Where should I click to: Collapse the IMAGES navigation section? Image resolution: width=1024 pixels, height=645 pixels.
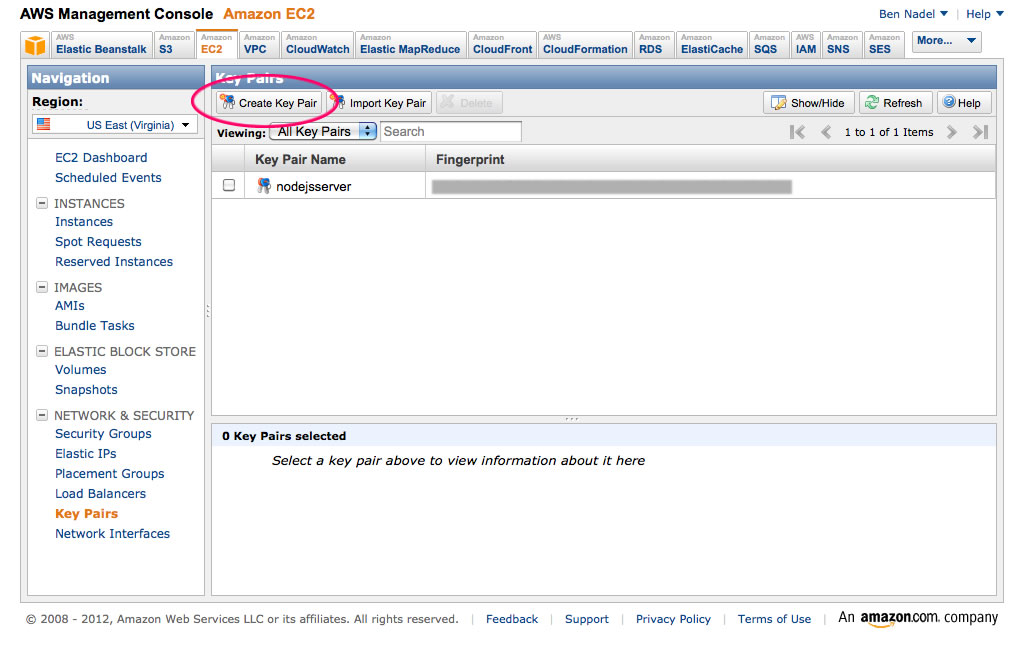(42, 287)
